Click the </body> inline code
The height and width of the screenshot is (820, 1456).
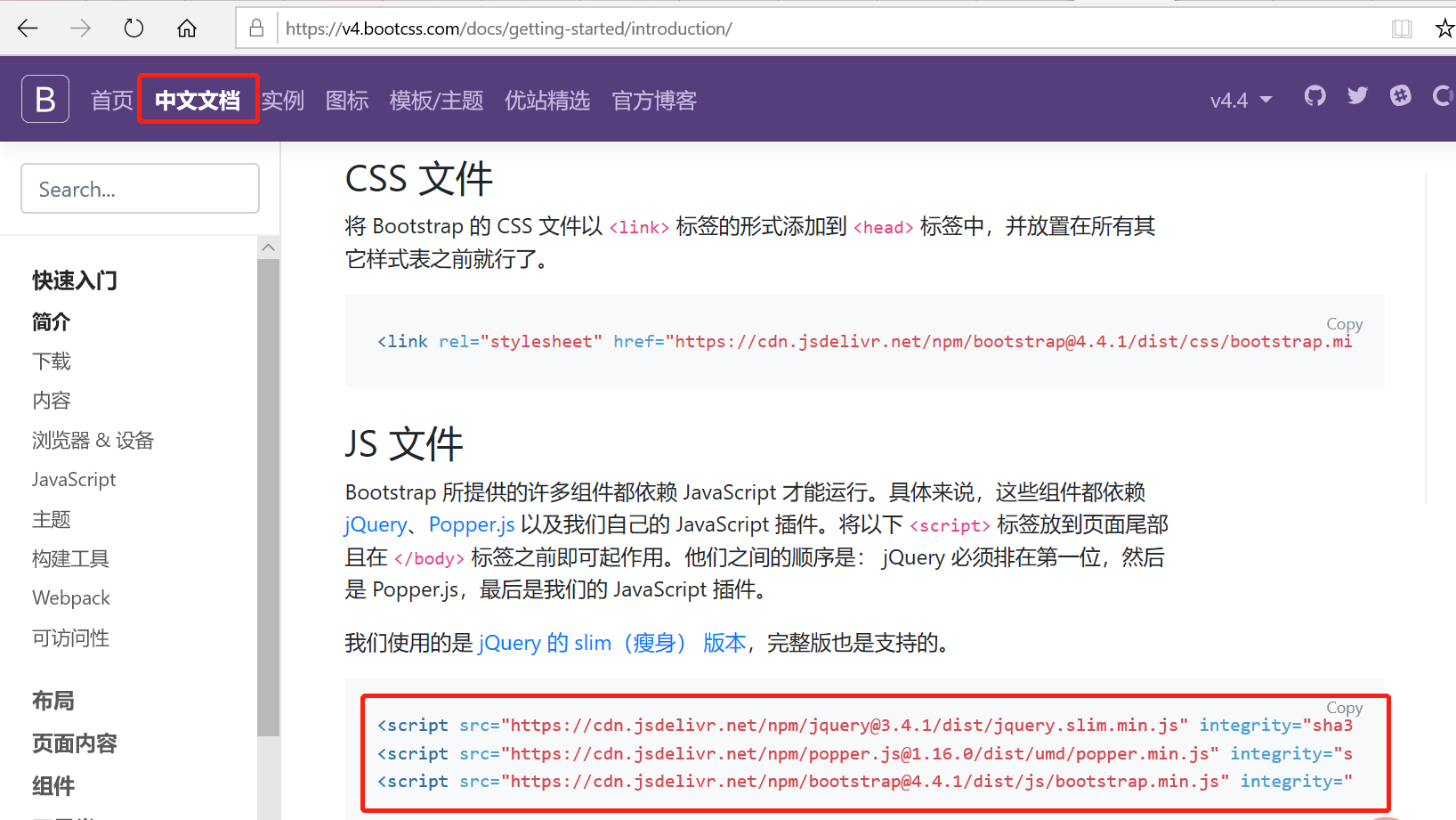(x=429, y=558)
